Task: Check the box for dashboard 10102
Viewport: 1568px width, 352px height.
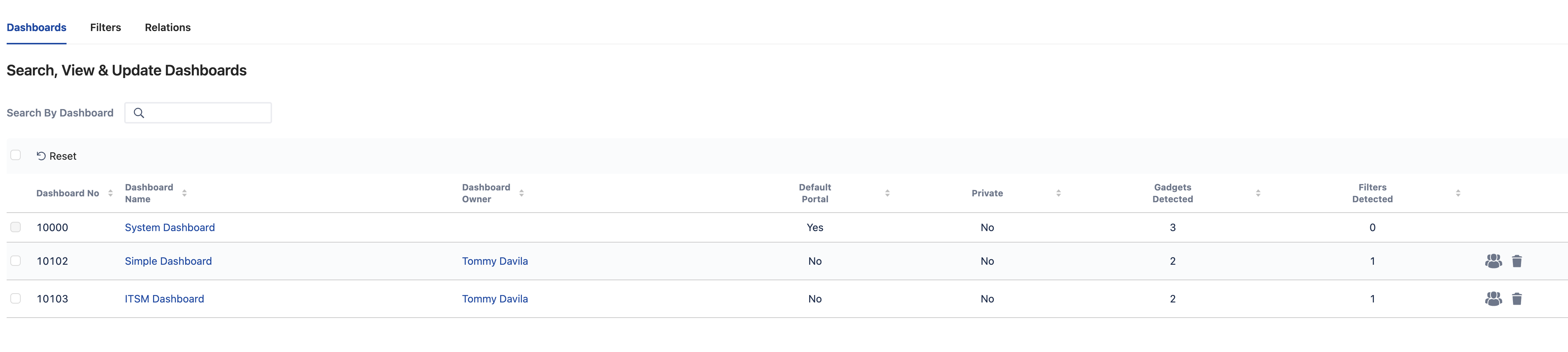Action: (16, 261)
